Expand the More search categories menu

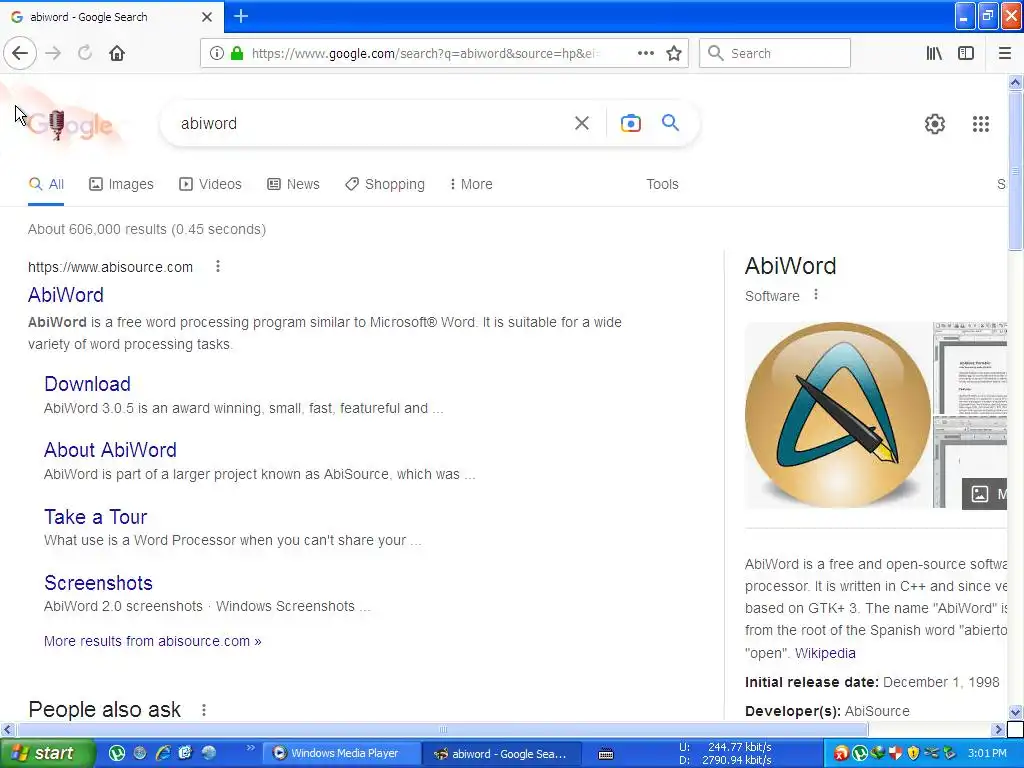click(471, 184)
